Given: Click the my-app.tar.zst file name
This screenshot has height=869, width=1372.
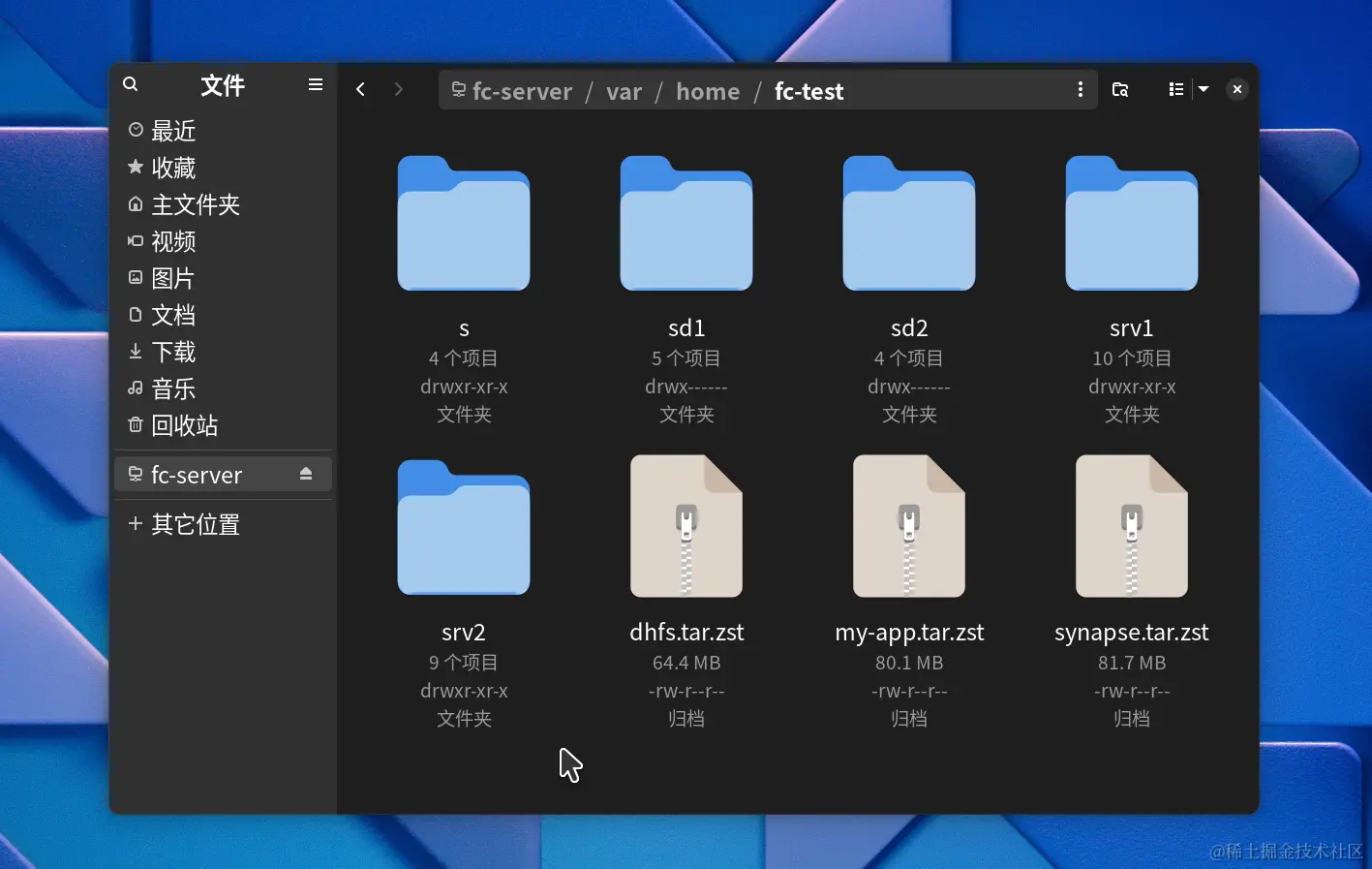Looking at the screenshot, I should point(909,633).
